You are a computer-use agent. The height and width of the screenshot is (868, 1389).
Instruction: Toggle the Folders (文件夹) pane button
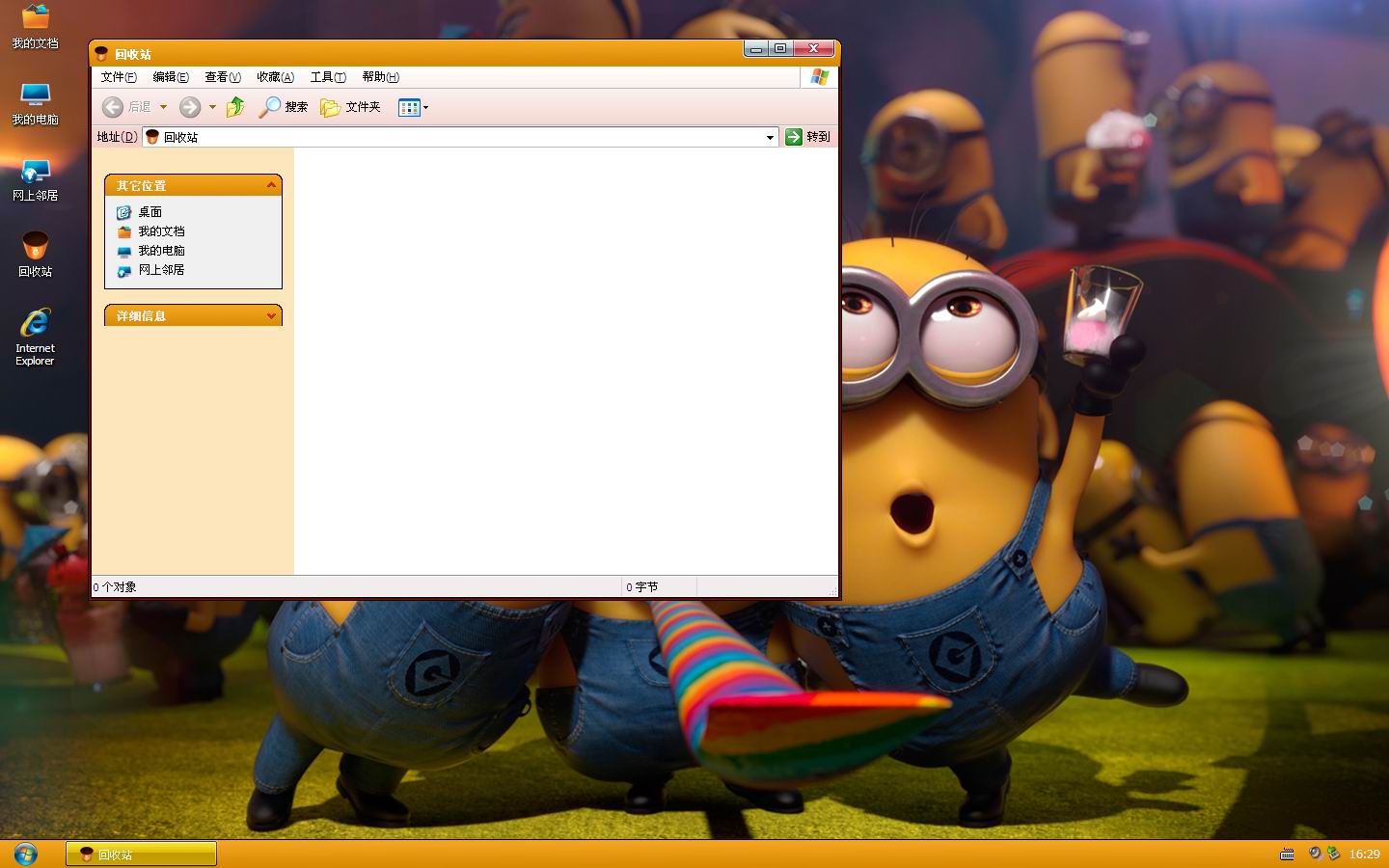[x=351, y=107]
